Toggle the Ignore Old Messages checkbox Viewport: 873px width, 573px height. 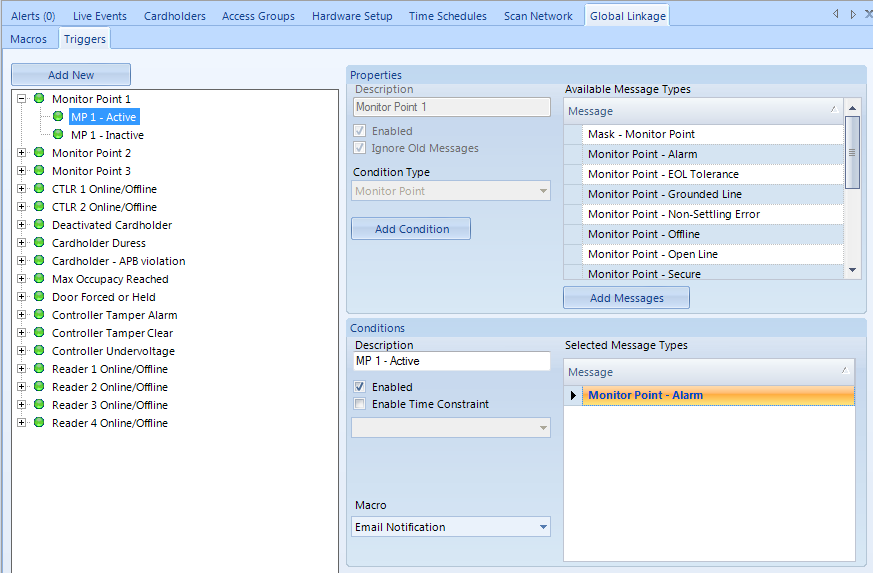[x=360, y=148]
